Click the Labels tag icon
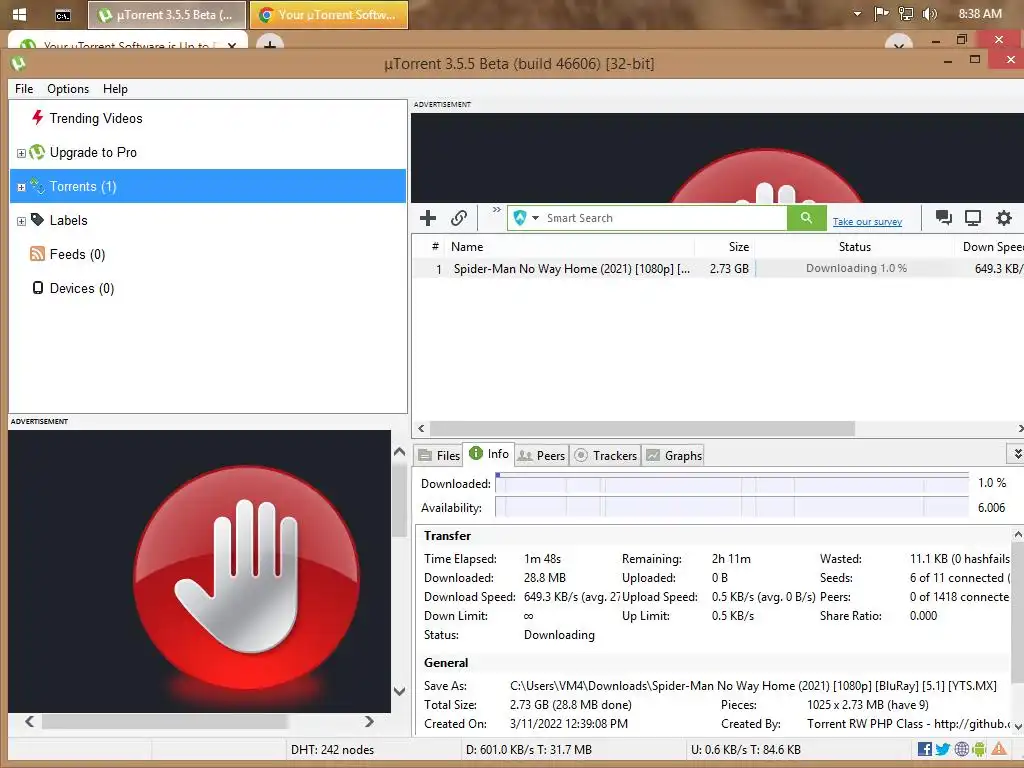The height and width of the screenshot is (768, 1024). pos(37,219)
